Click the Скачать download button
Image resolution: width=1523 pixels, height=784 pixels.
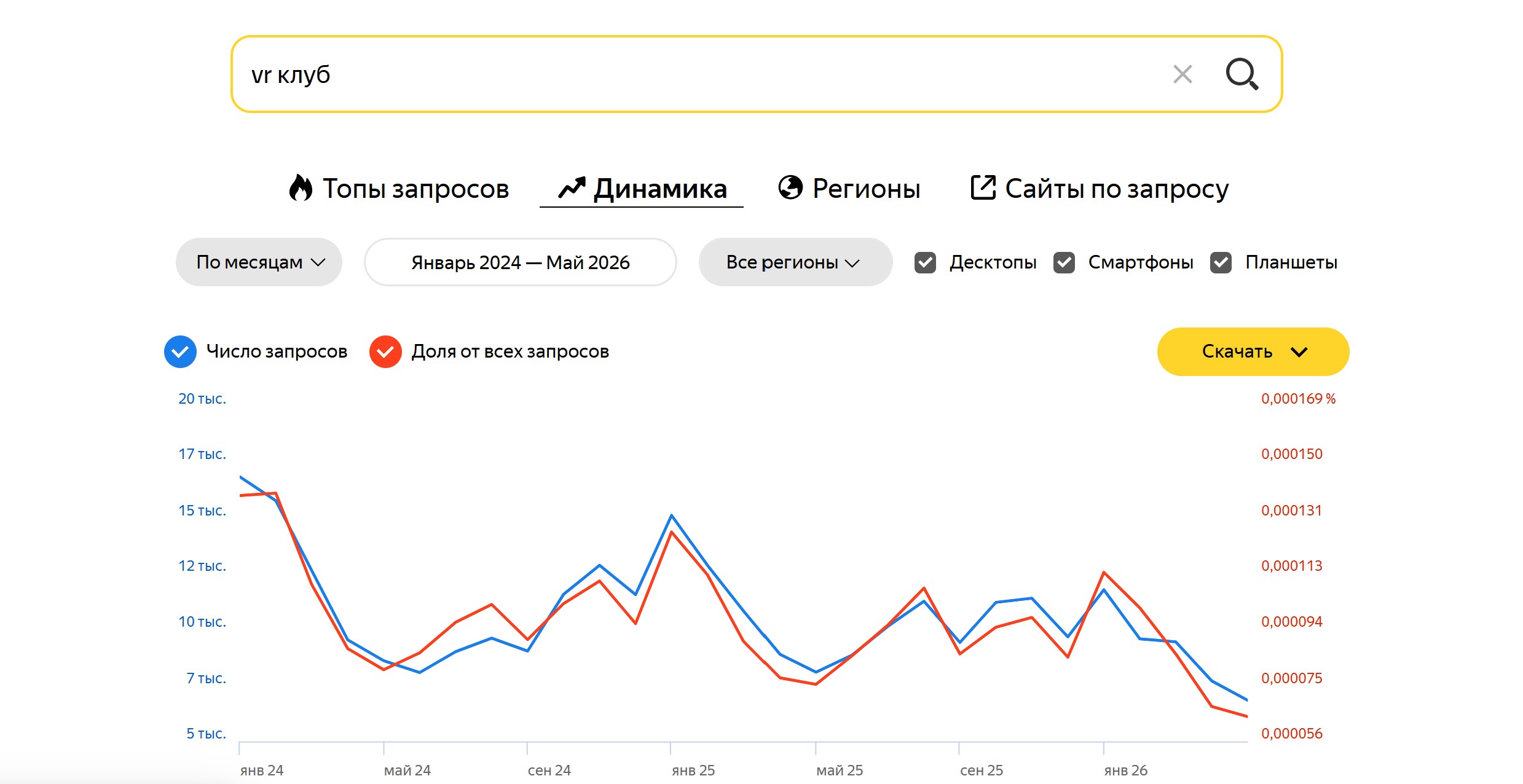1253,351
